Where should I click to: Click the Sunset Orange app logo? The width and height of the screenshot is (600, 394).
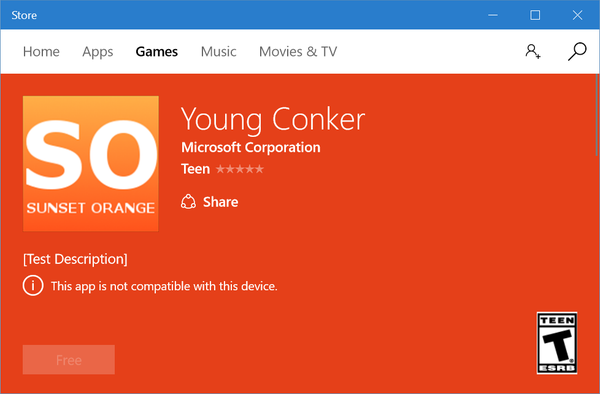(91, 163)
